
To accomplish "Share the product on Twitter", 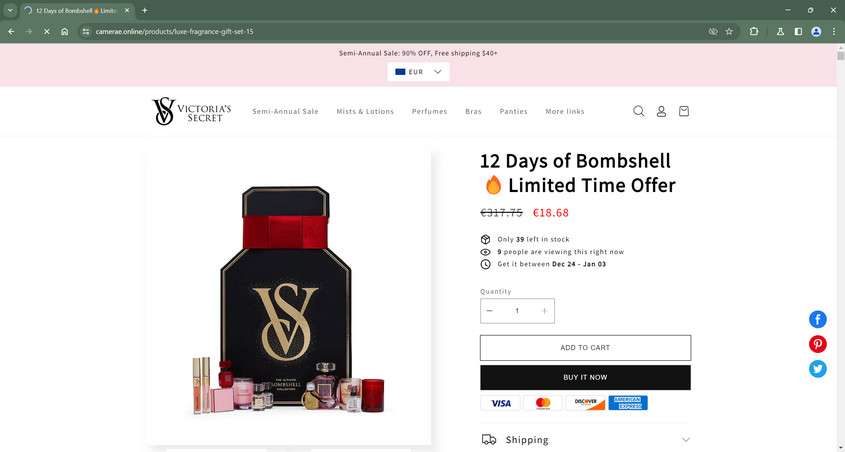I will click(818, 369).
